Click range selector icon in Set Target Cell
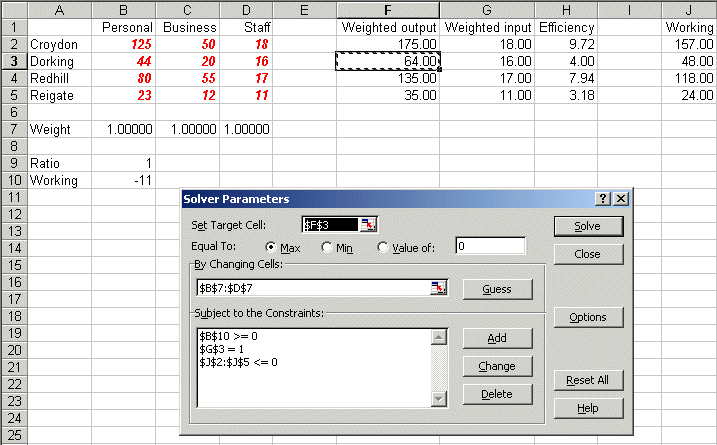This screenshot has width=717, height=445. click(369, 225)
